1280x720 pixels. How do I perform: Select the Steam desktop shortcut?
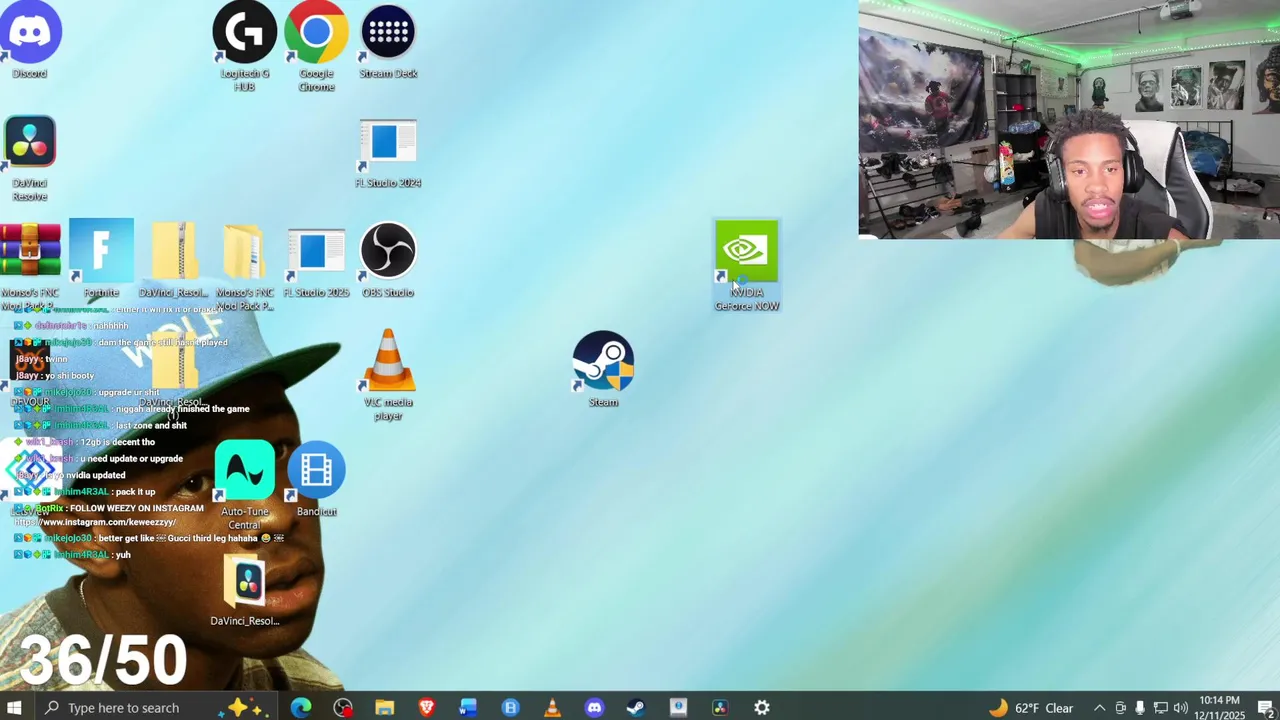tap(603, 368)
